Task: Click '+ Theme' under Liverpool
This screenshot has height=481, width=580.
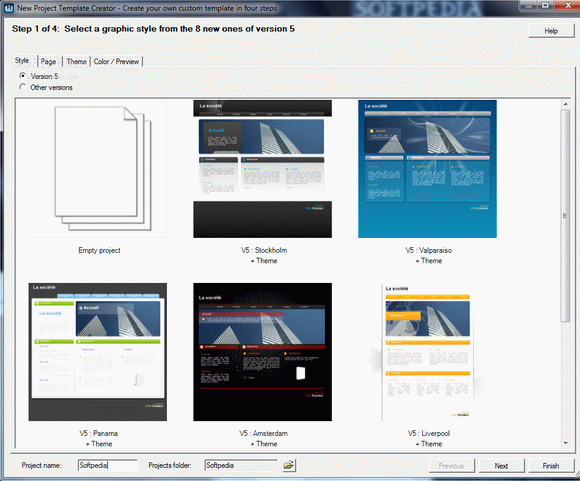Action: tap(429, 444)
